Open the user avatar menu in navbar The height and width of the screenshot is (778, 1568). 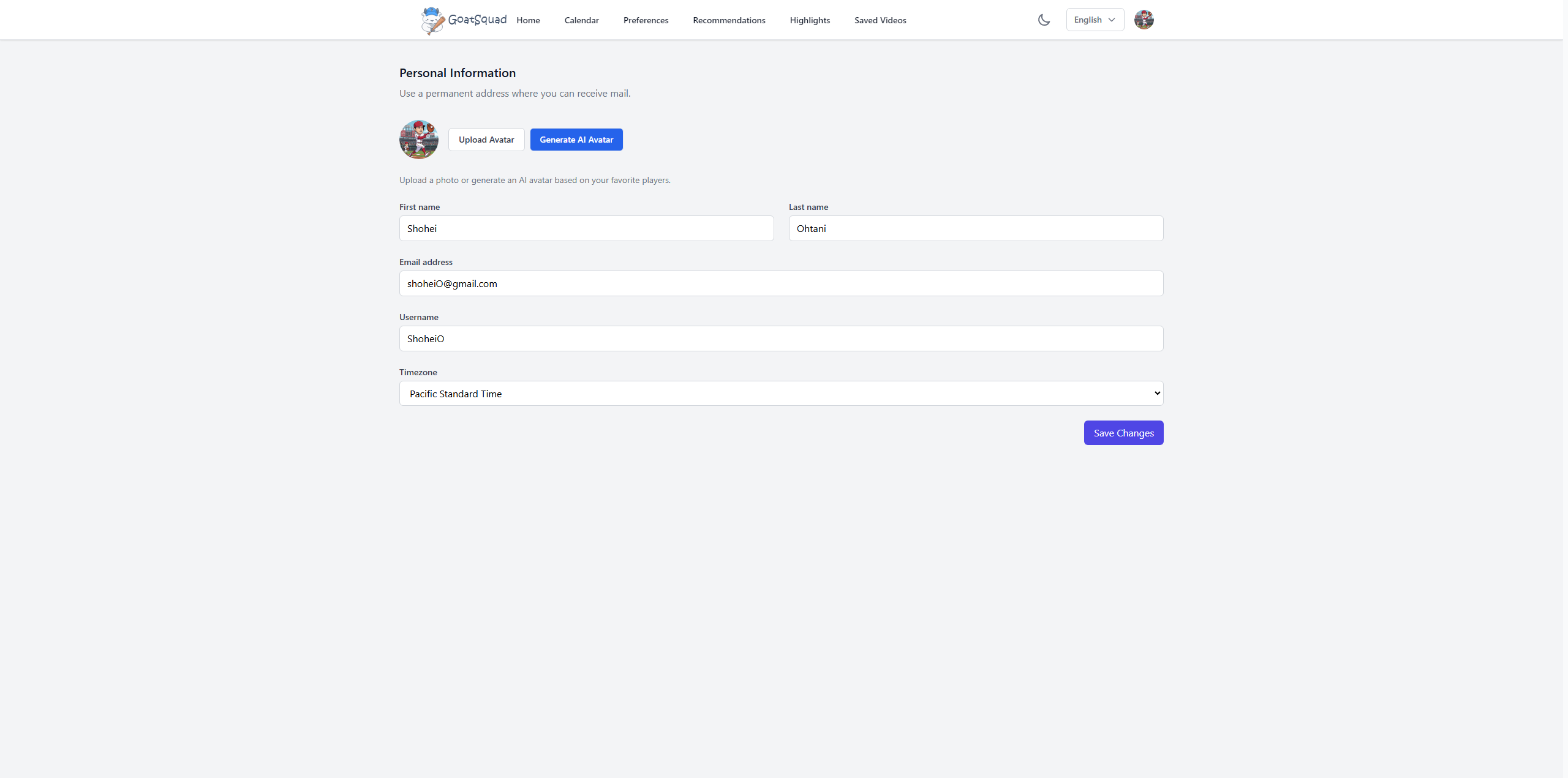click(1144, 20)
